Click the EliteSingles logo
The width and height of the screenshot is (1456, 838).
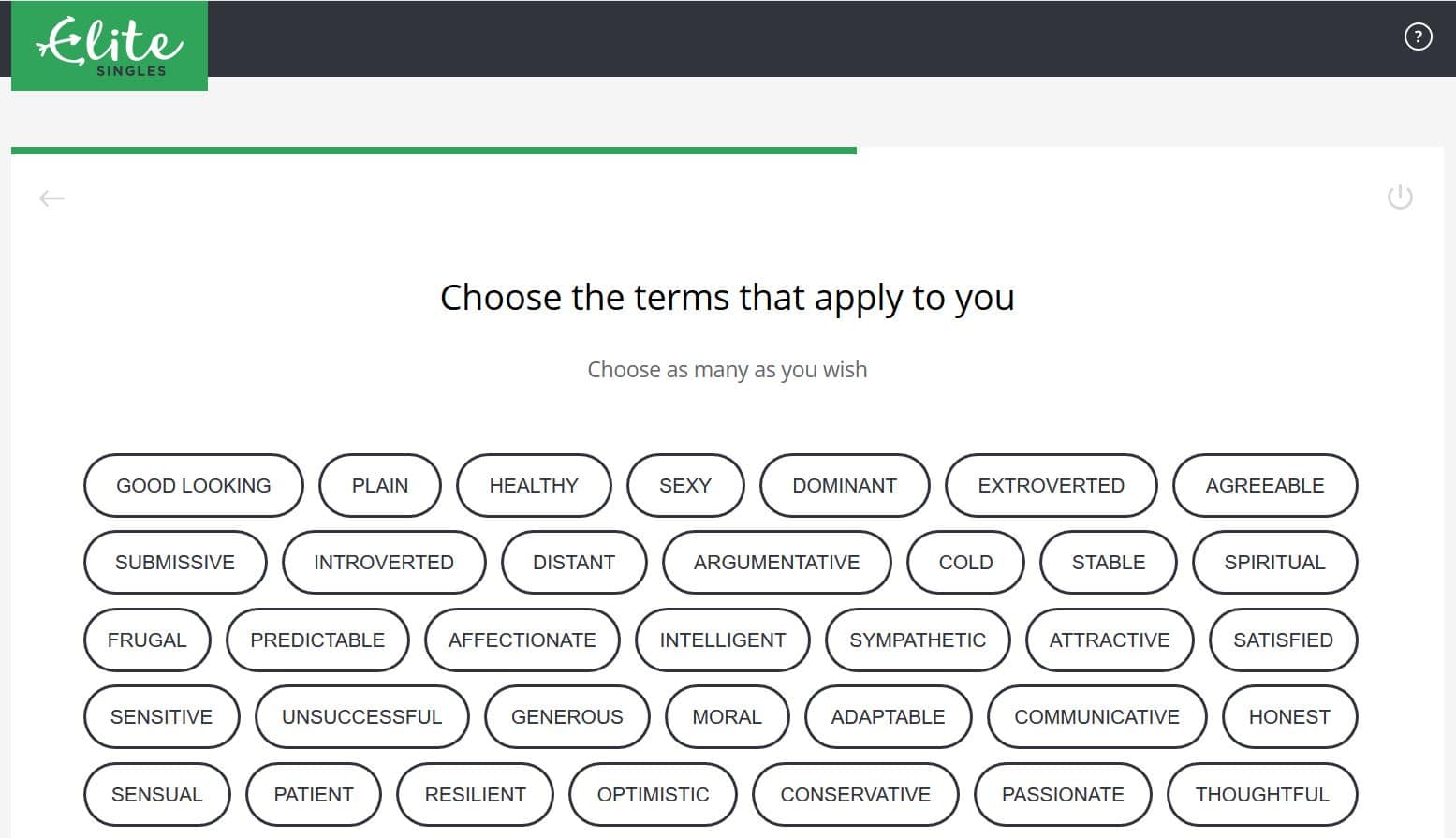[x=109, y=45]
